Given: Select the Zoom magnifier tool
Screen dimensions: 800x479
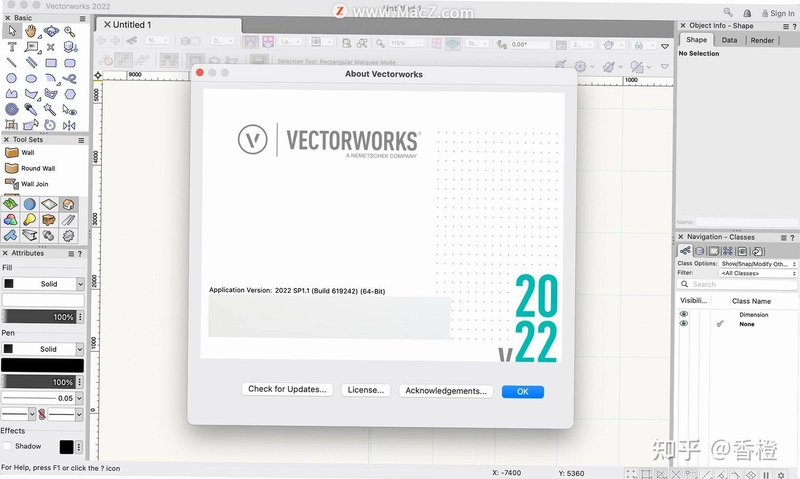Looking at the screenshot, I should [69, 32].
